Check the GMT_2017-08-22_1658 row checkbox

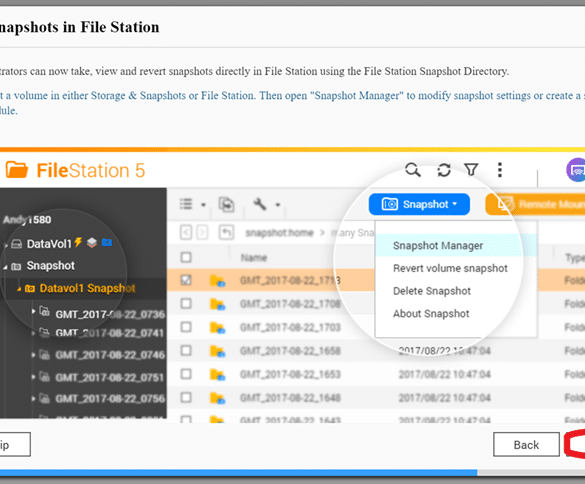click(186, 350)
